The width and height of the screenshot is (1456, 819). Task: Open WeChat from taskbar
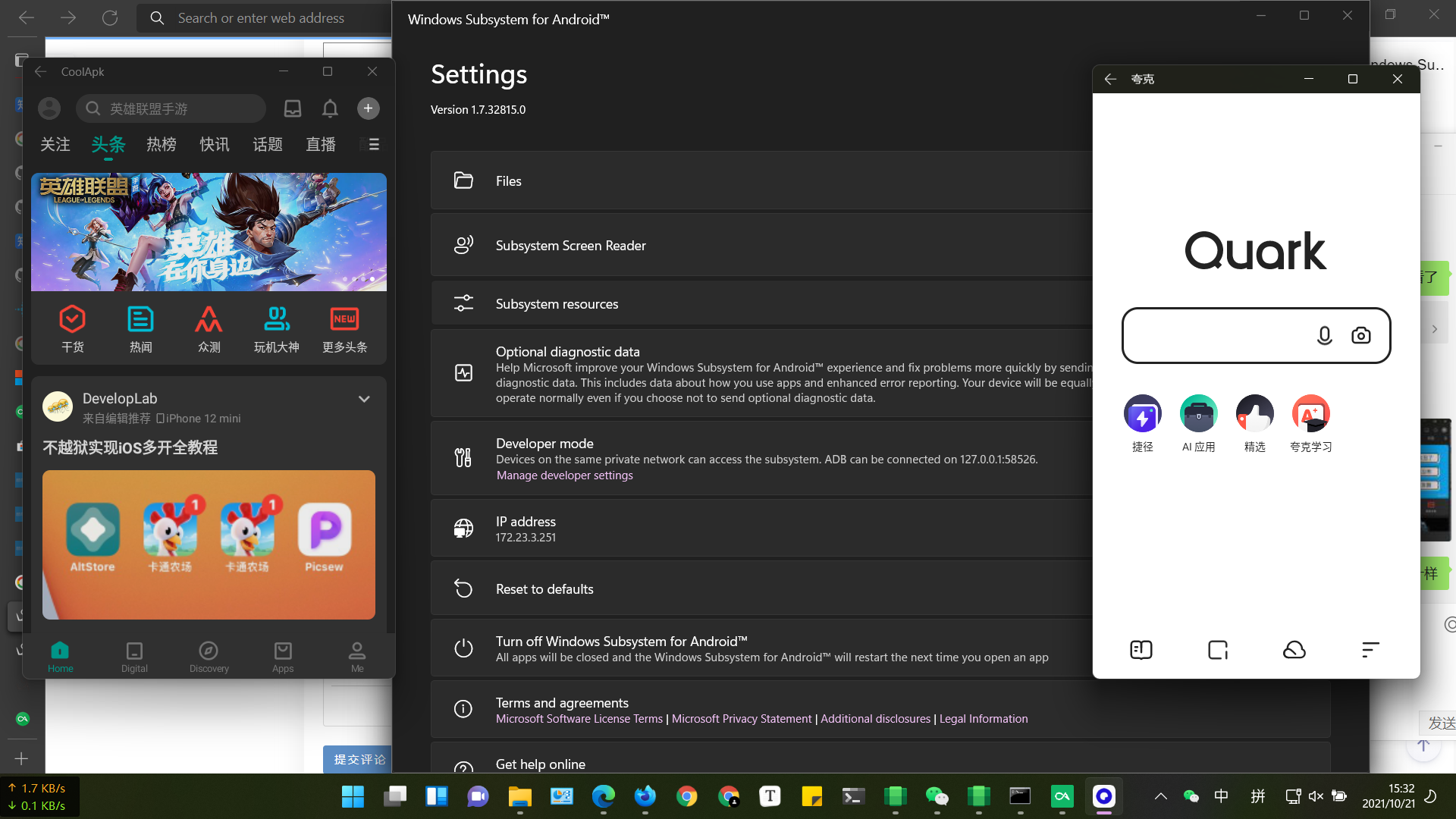[937, 796]
